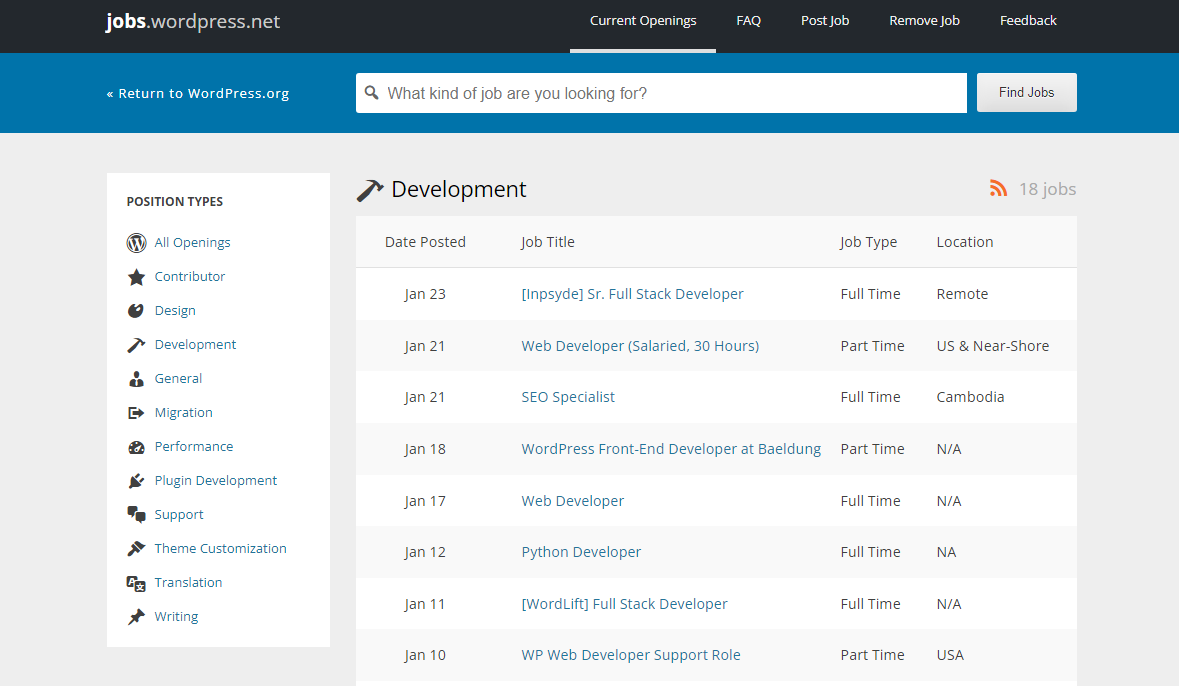Click the palette icon next to Design
Image resolution: width=1179 pixels, height=686 pixels.
coord(136,311)
